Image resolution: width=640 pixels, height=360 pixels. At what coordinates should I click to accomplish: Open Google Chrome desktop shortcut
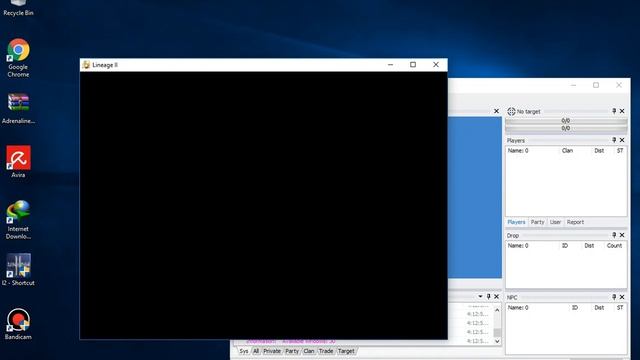(x=18, y=58)
